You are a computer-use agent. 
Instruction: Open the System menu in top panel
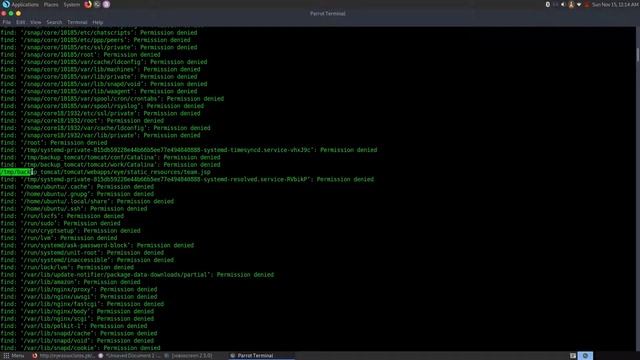[x=71, y=4]
